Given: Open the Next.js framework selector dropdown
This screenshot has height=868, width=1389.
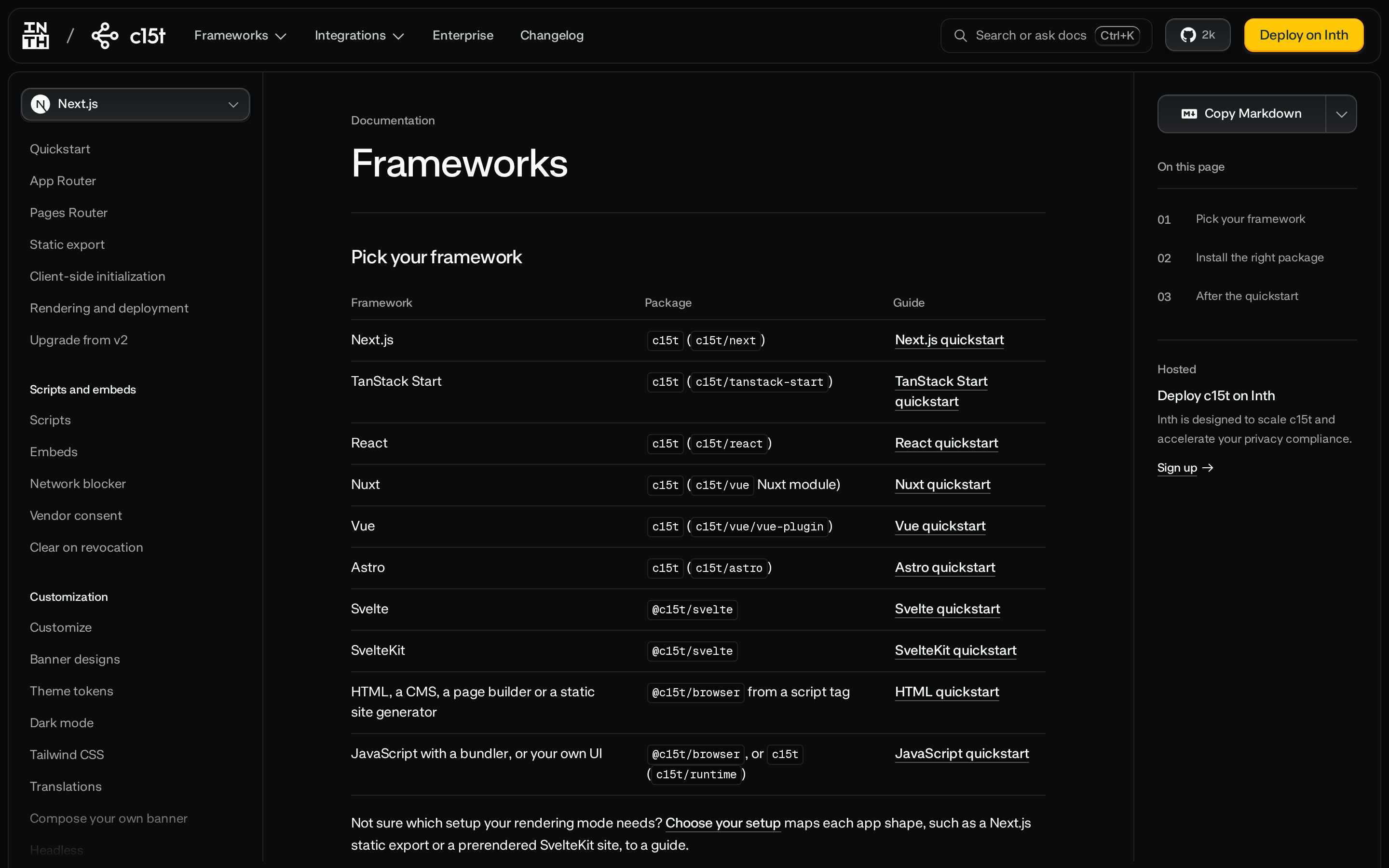Looking at the screenshot, I should (x=136, y=104).
